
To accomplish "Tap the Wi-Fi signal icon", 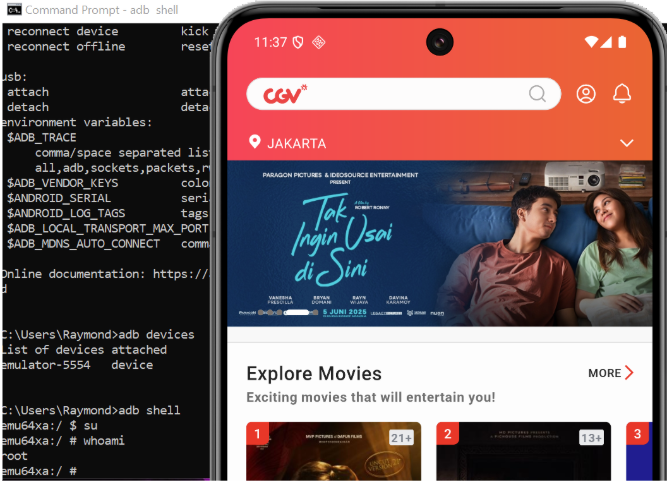I will [591, 42].
